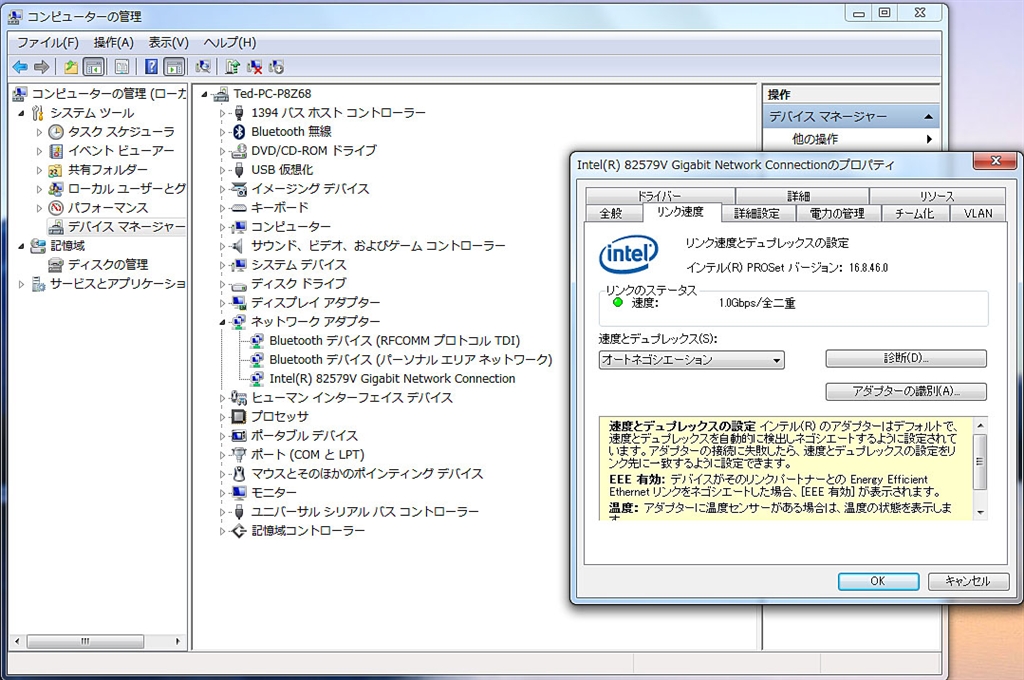Click the down arrow of the description scrollbar

pos(980,513)
